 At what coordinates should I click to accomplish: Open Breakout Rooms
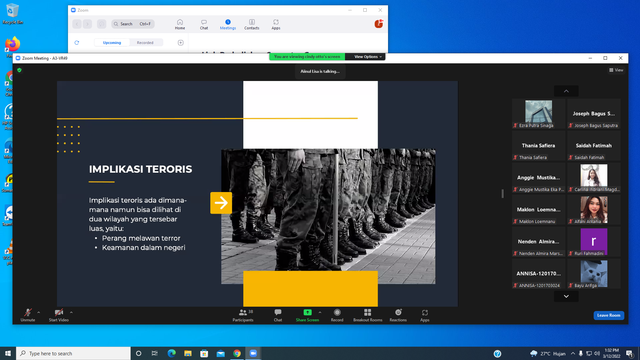[367, 315]
